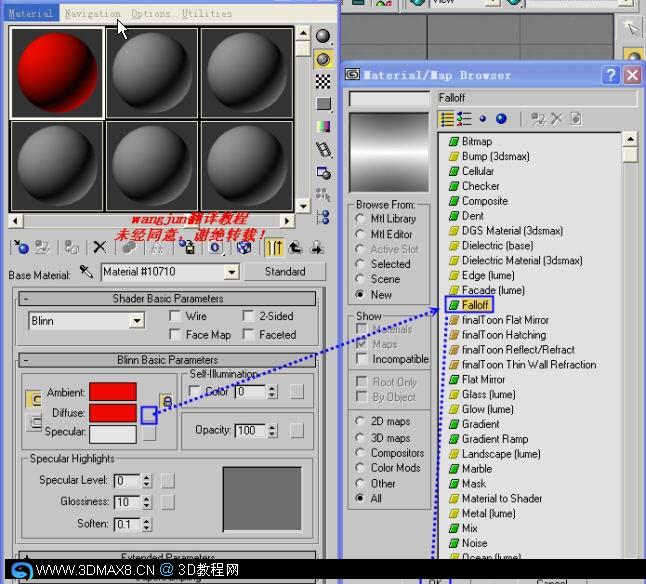Viewport: 646px width, 584px height.
Task: Switch browser to View Small Icons
Action: click(x=482, y=119)
